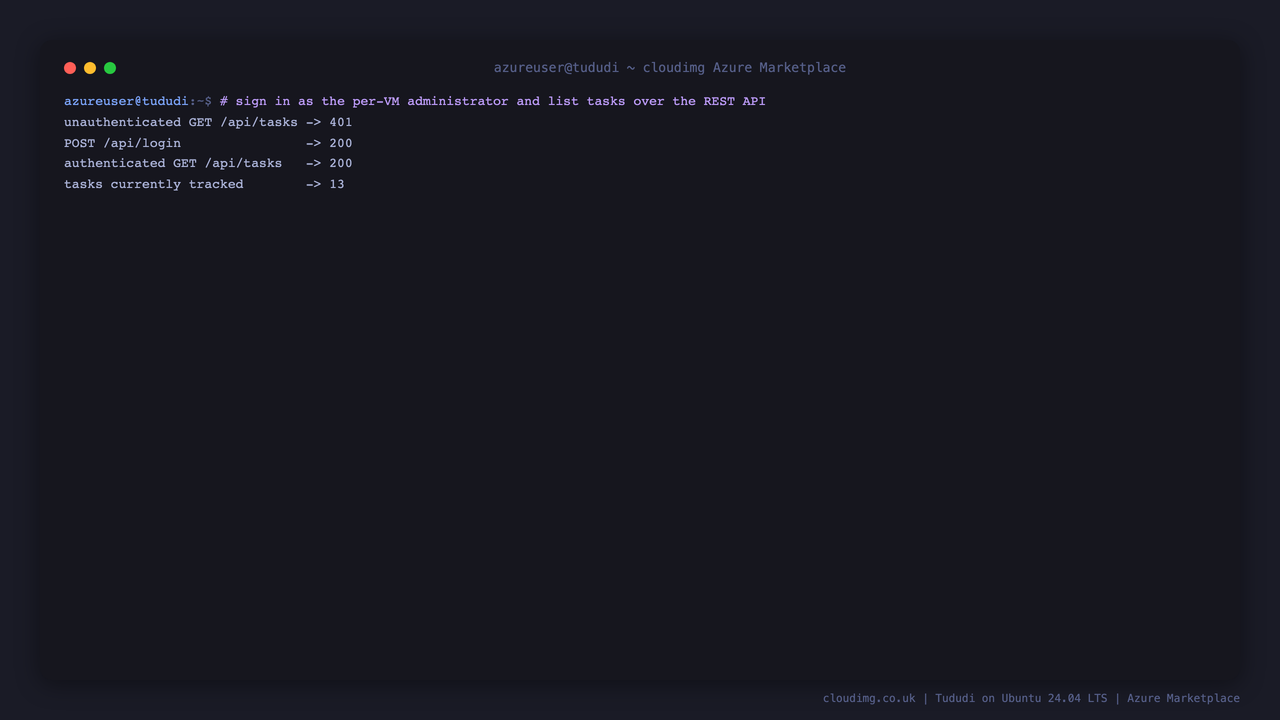The image size is (1280, 720).
Task: Click the yellow minimize window dot
Action: coord(90,68)
